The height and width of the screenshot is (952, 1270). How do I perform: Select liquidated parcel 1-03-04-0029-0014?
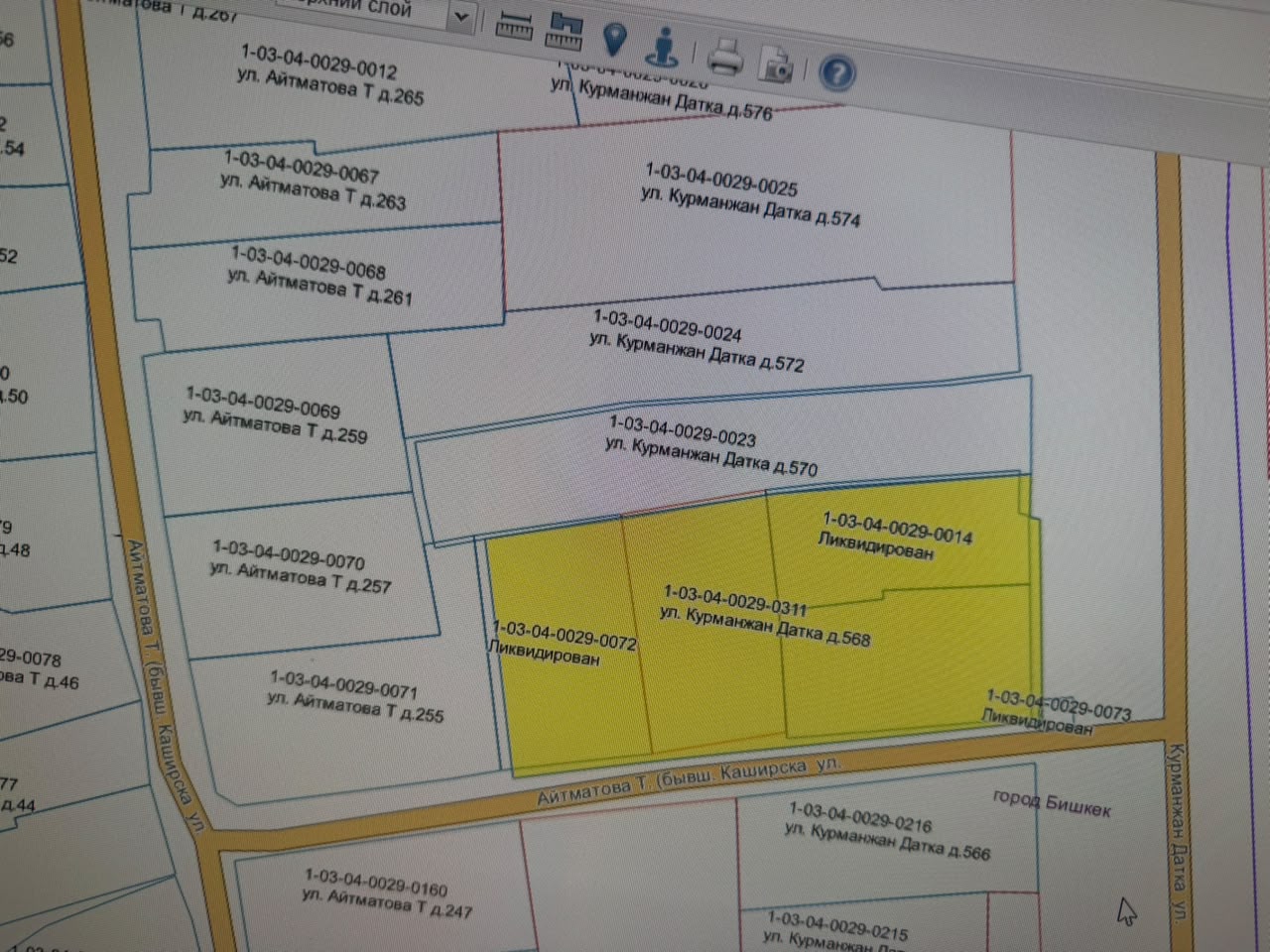[895, 536]
